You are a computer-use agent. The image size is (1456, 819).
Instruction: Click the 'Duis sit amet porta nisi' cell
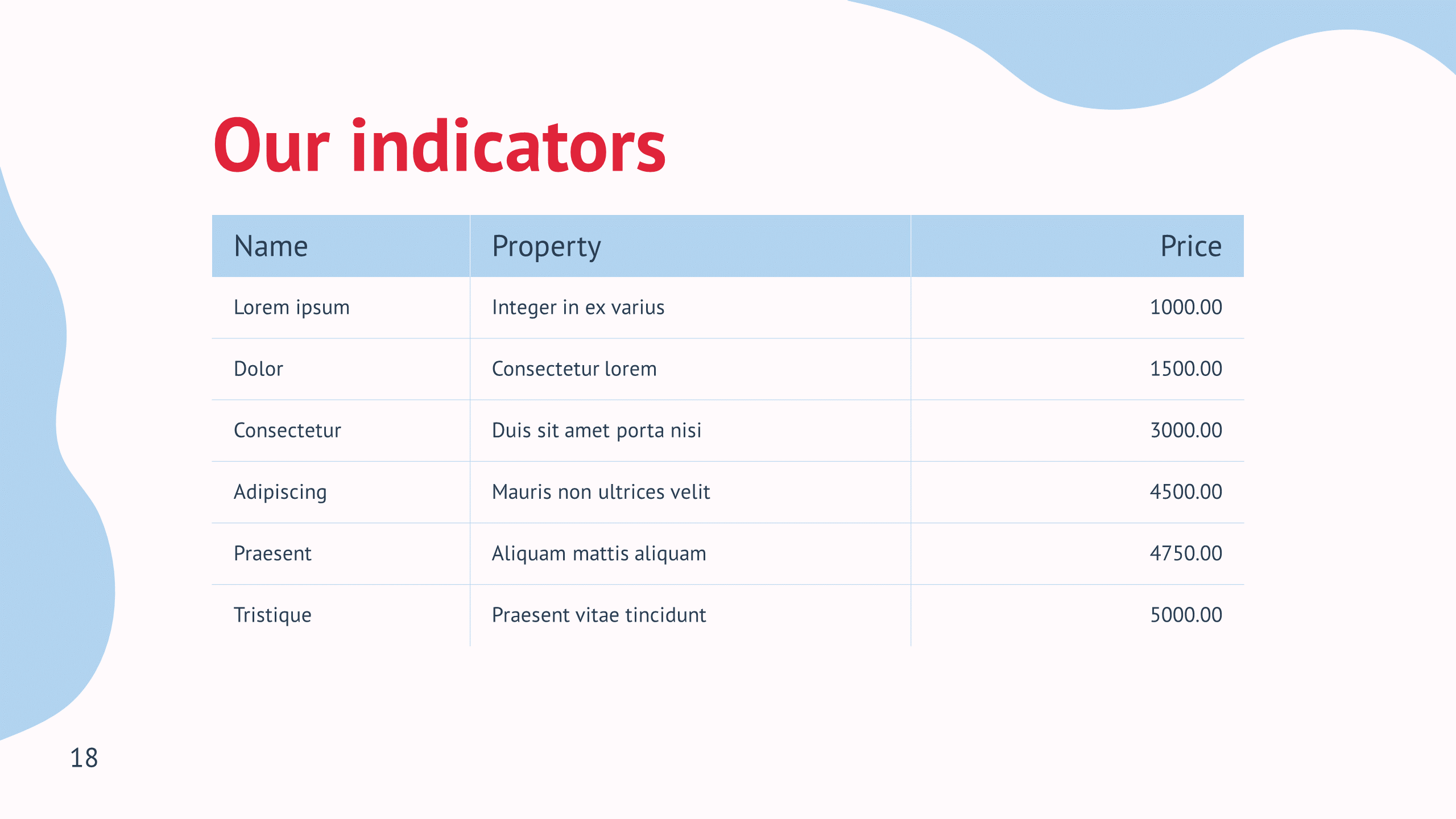point(596,431)
